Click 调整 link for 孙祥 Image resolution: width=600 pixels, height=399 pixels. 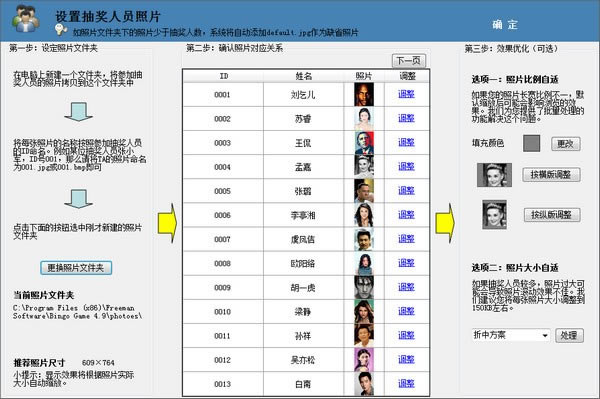coord(406,335)
